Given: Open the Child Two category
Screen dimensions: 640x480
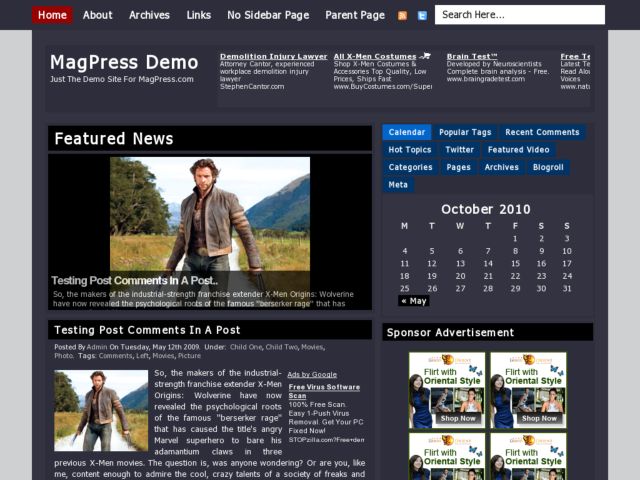Looking at the screenshot, I should pyautogui.click(x=281, y=347).
